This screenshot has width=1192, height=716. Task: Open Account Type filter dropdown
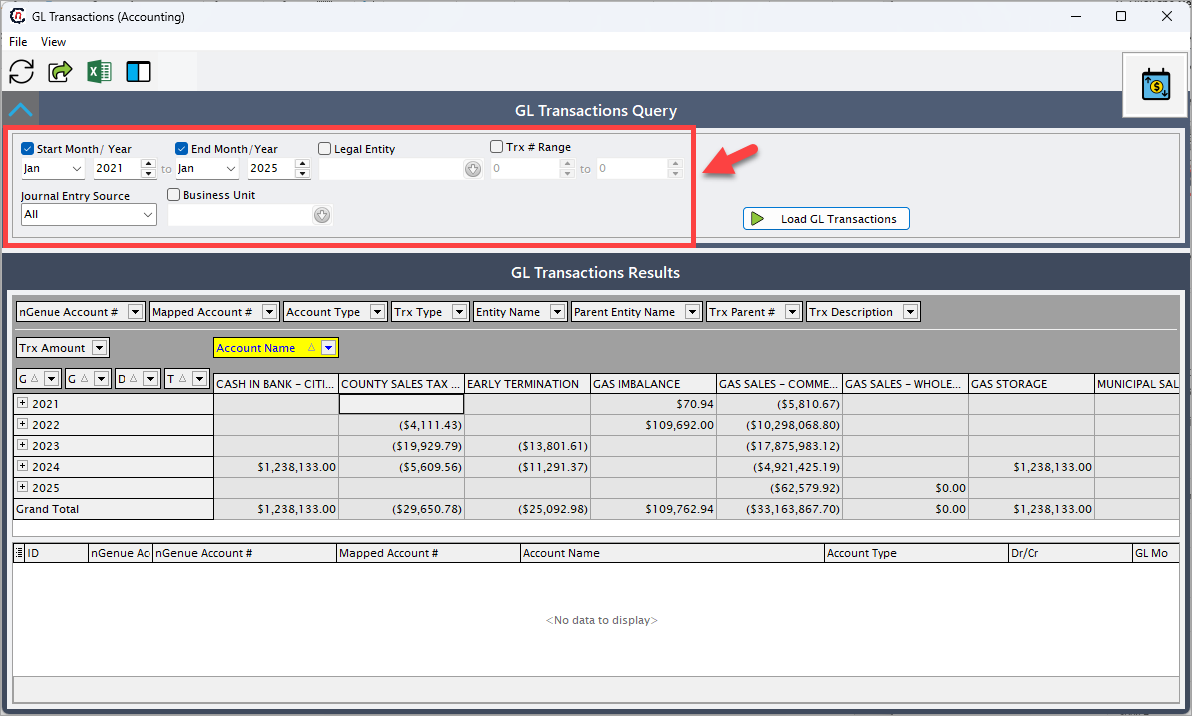point(377,312)
